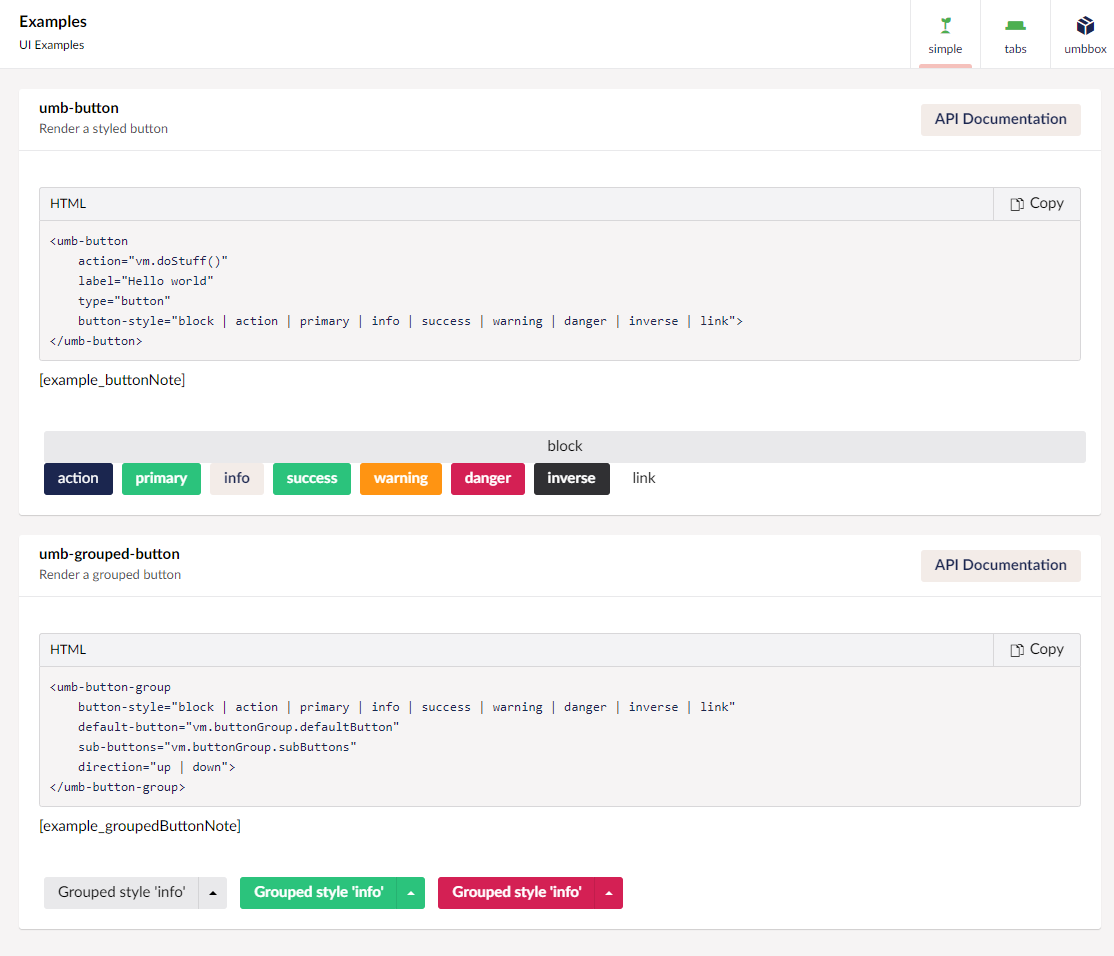Screen dimensions: 1114x956
Task: Switch to the tabs tab
Action: (x=1015, y=34)
